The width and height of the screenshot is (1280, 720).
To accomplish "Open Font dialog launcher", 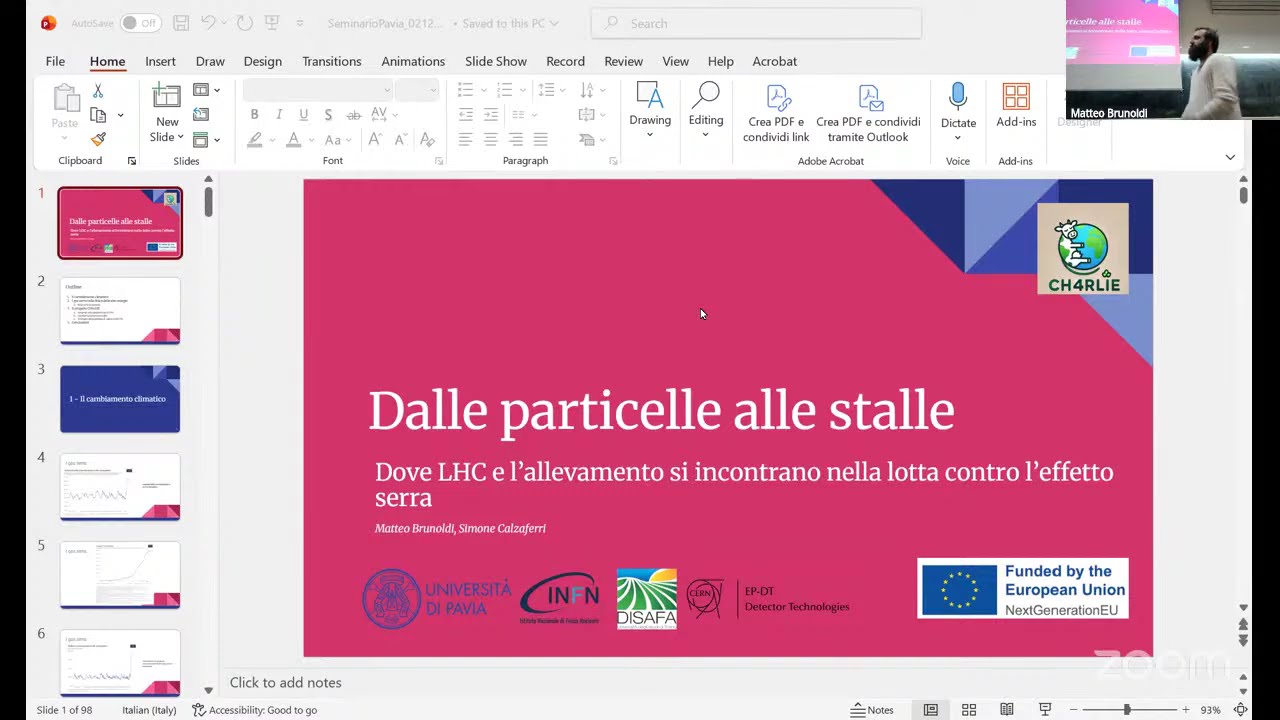I will click(x=439, y=161).
